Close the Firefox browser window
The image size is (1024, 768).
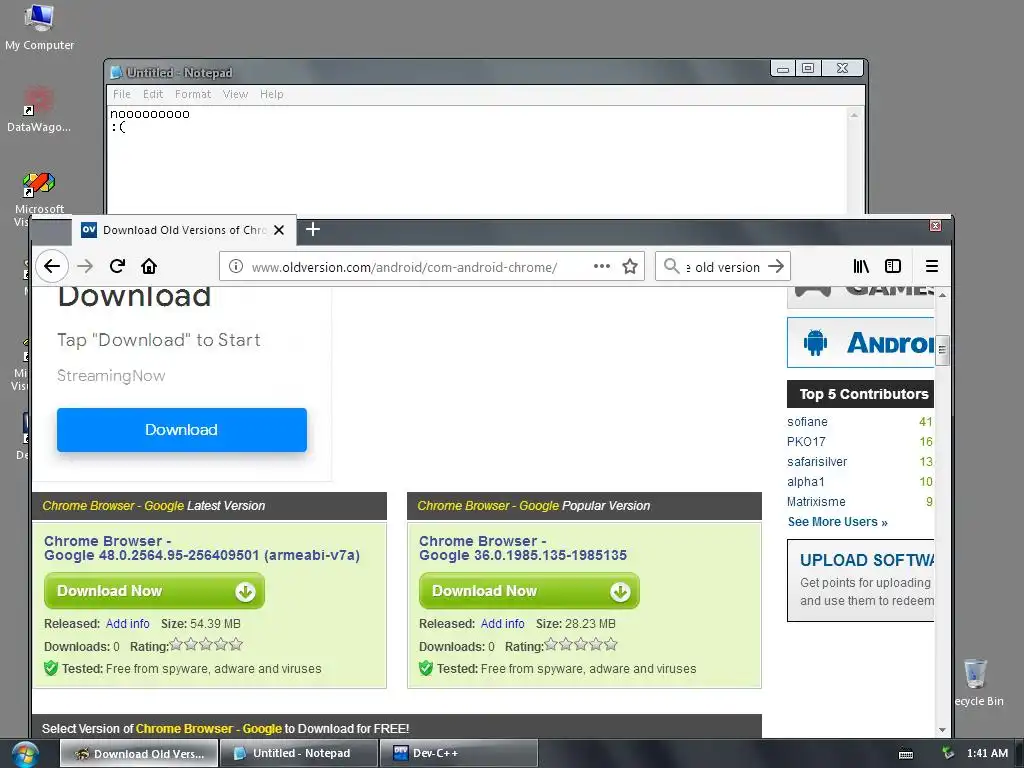pos(935,225)
